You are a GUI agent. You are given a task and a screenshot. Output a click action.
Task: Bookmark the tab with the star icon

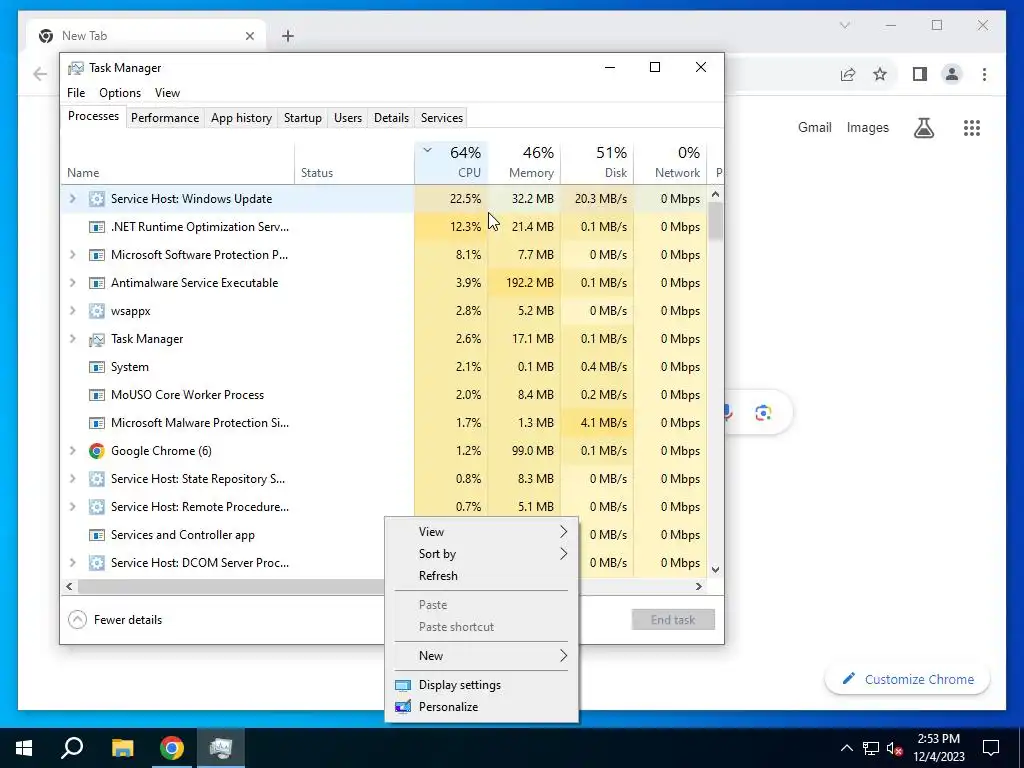[880, 74]
